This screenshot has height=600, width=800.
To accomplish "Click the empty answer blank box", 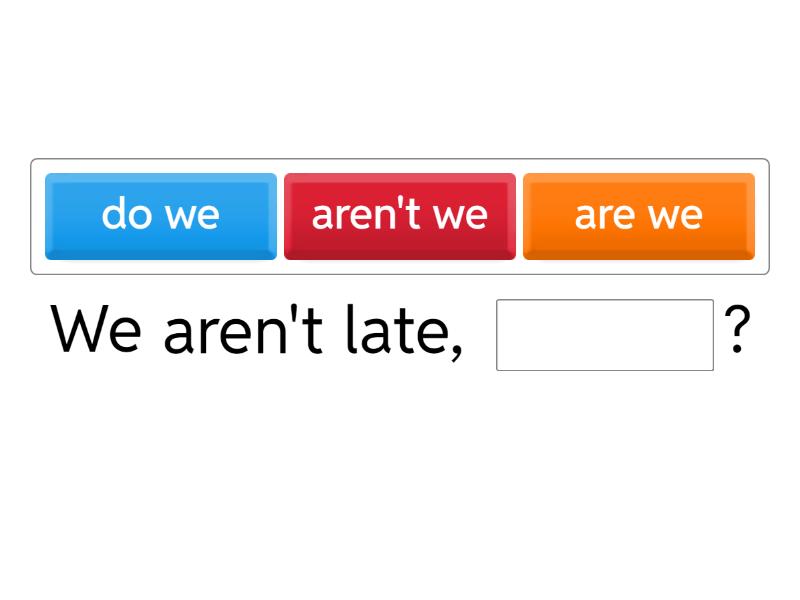I will [x=605, y=335].
